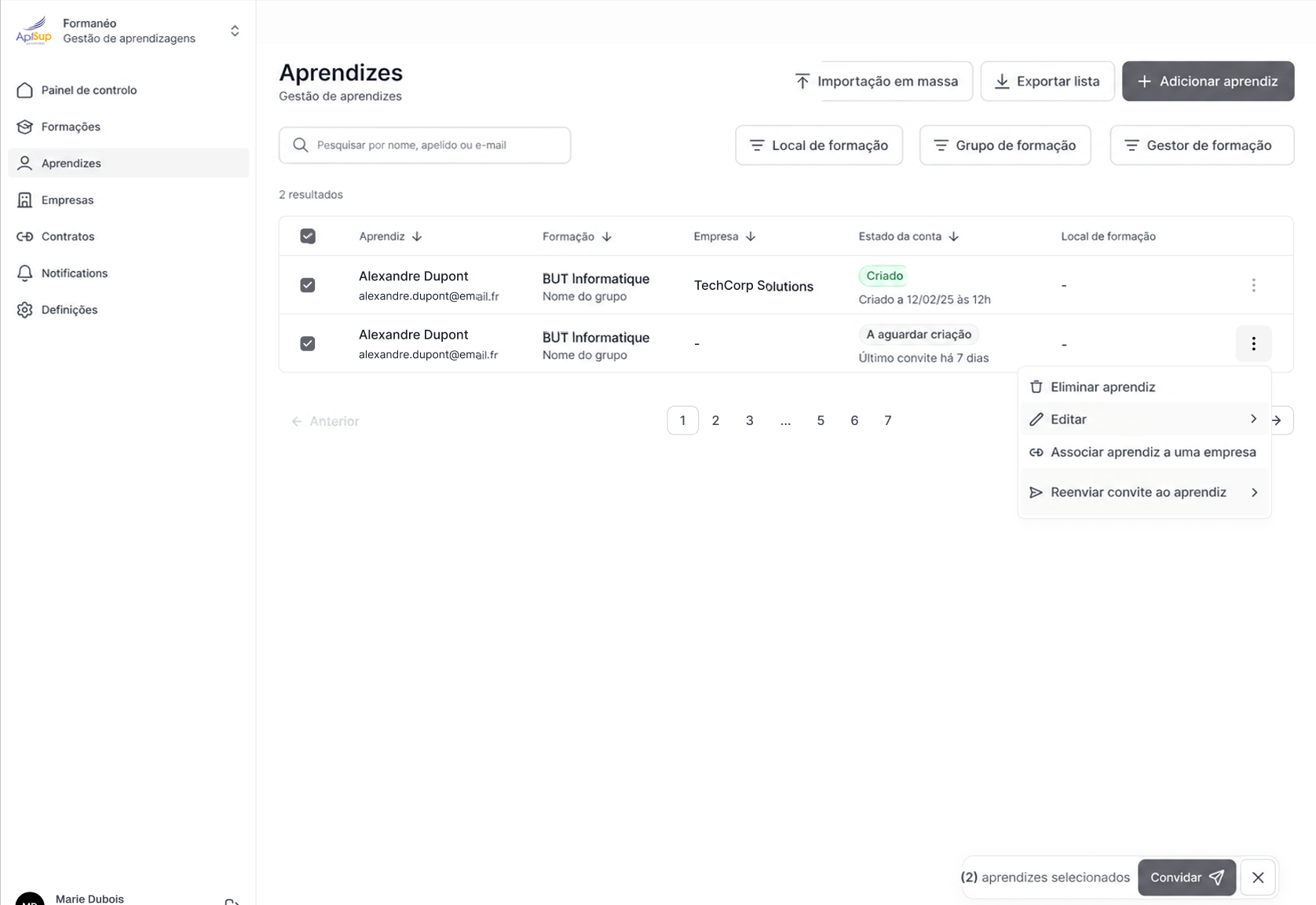Focus the learner search field
The width and height of the screenshot is (1316, 905).
(x=425, y=145)
